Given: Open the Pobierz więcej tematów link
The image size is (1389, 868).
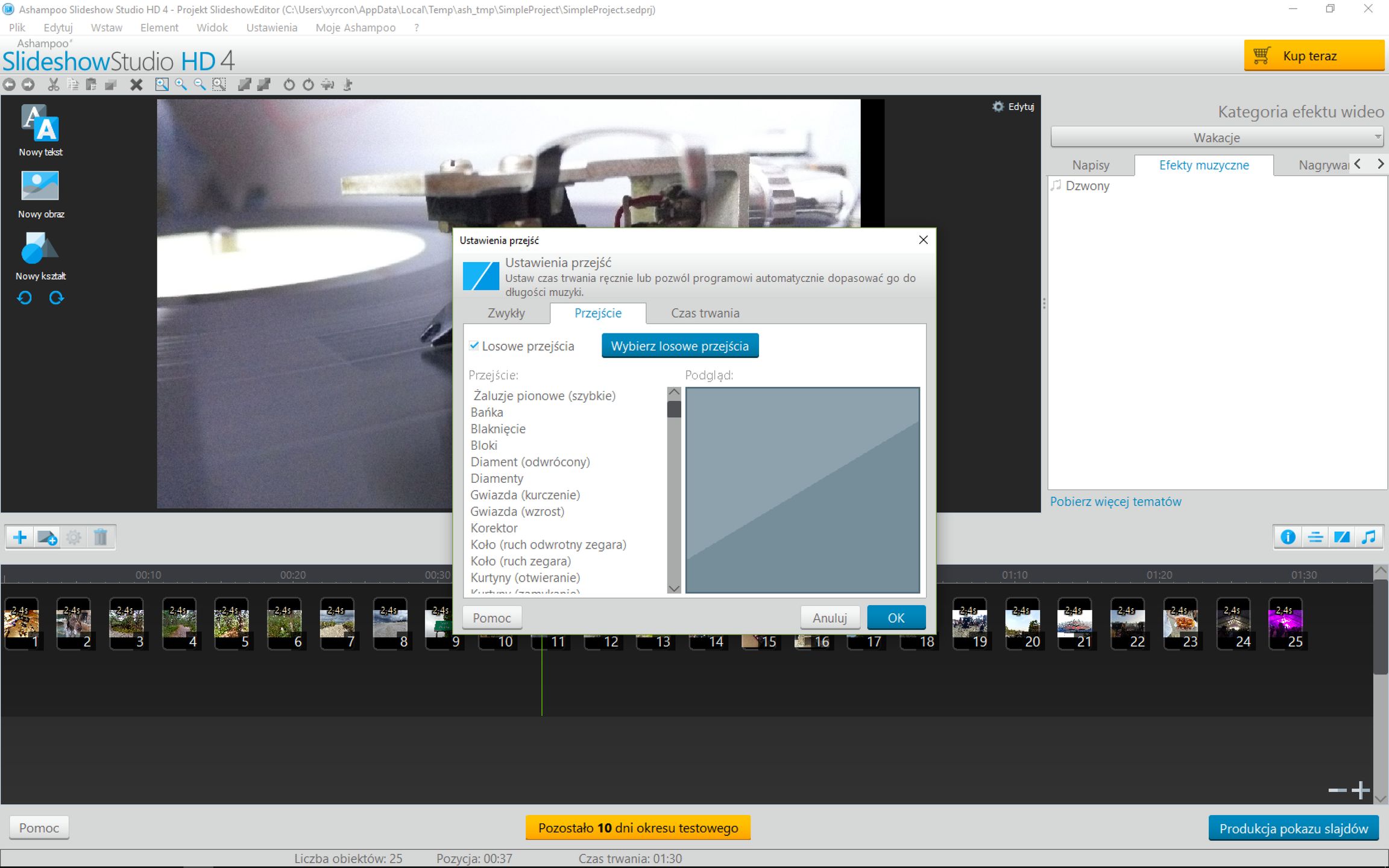Looking at the screenshot, I should pos(1115,501).
